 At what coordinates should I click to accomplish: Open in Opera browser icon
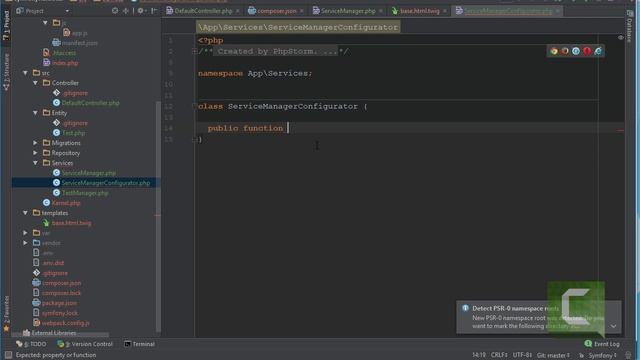click(x=587, y=51)
